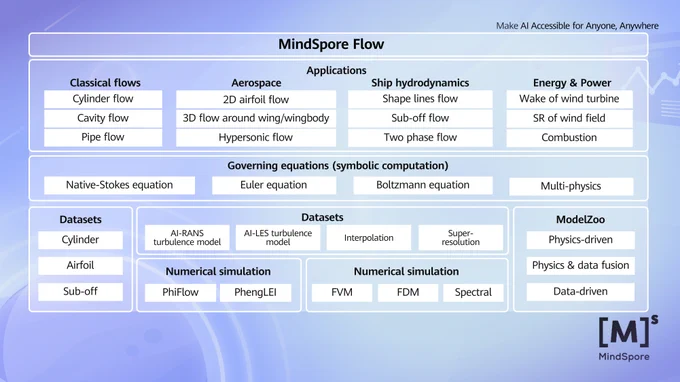The image size is (680, 382).
Task: Click the Pipe flow box
Action: (x=103, y=137)
